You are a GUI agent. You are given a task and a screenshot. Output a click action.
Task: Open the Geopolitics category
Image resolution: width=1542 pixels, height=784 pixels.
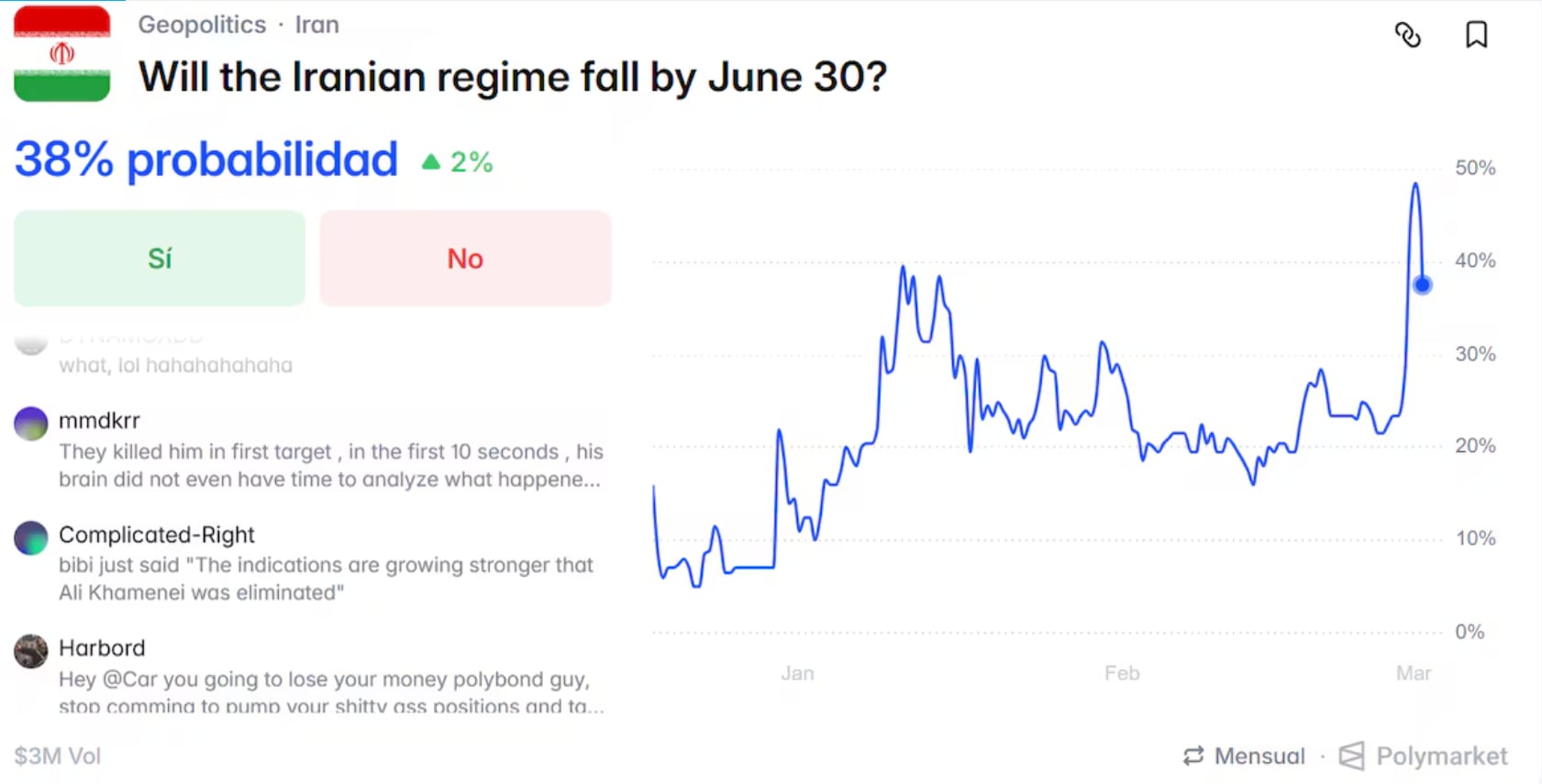[x=202, y=25]
